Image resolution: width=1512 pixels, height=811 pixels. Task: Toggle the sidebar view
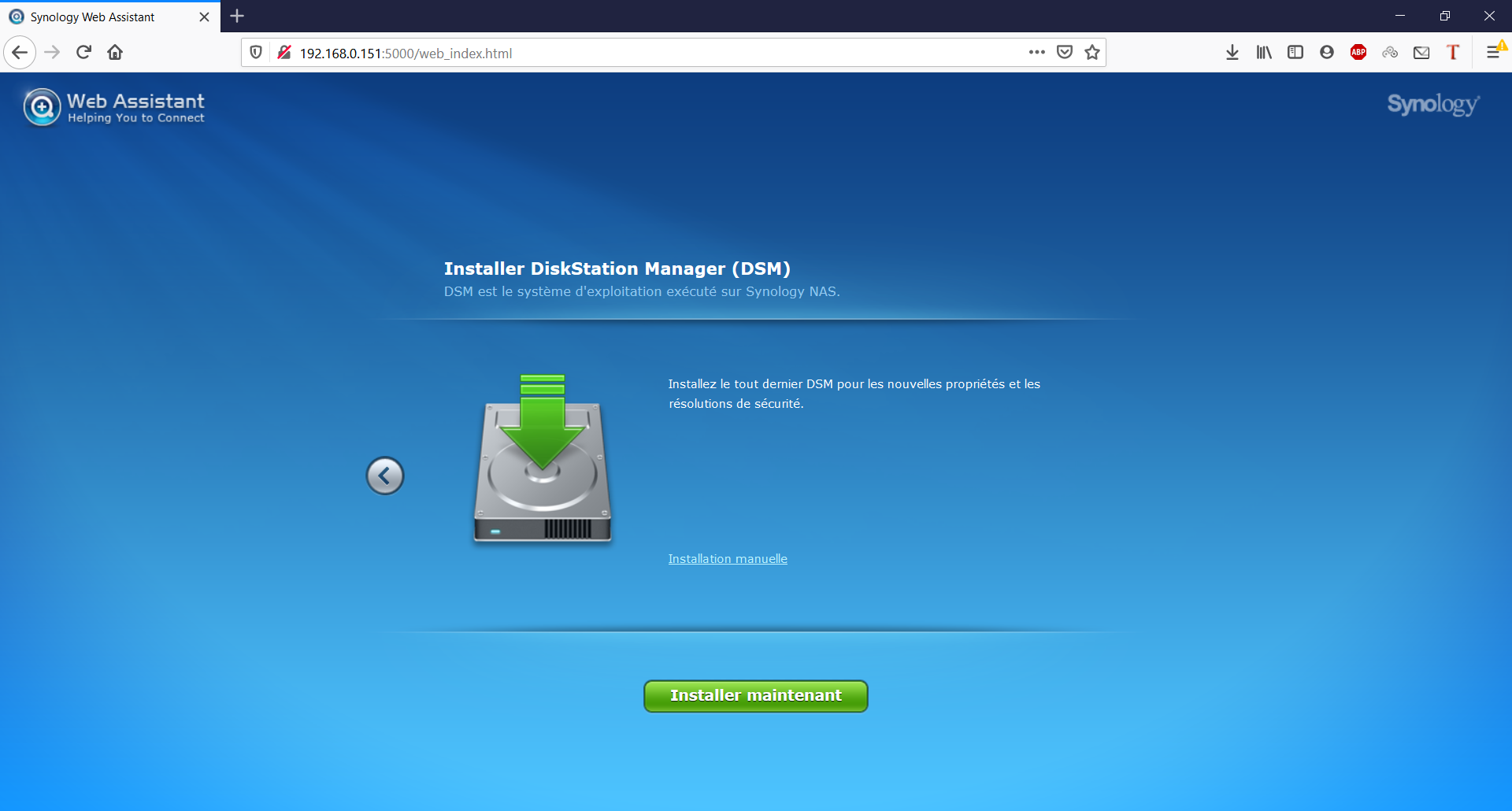pyautogui.click(x=1295, y=53)
